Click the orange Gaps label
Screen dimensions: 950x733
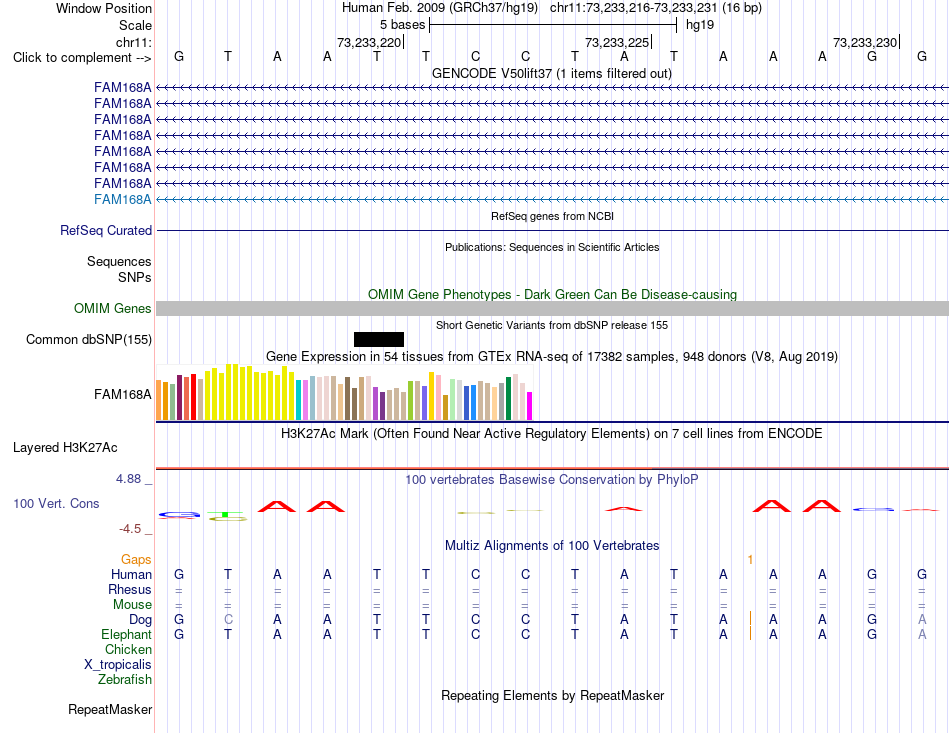pos(136,559)
